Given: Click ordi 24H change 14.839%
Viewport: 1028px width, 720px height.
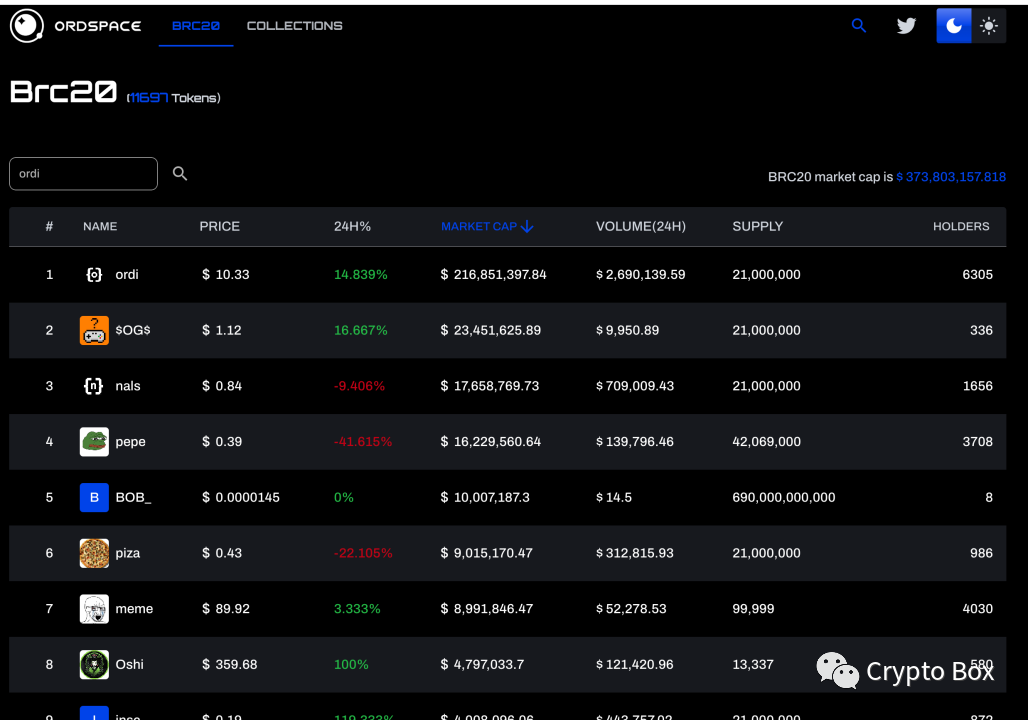Looking at the screenshot, I should 361,275.
